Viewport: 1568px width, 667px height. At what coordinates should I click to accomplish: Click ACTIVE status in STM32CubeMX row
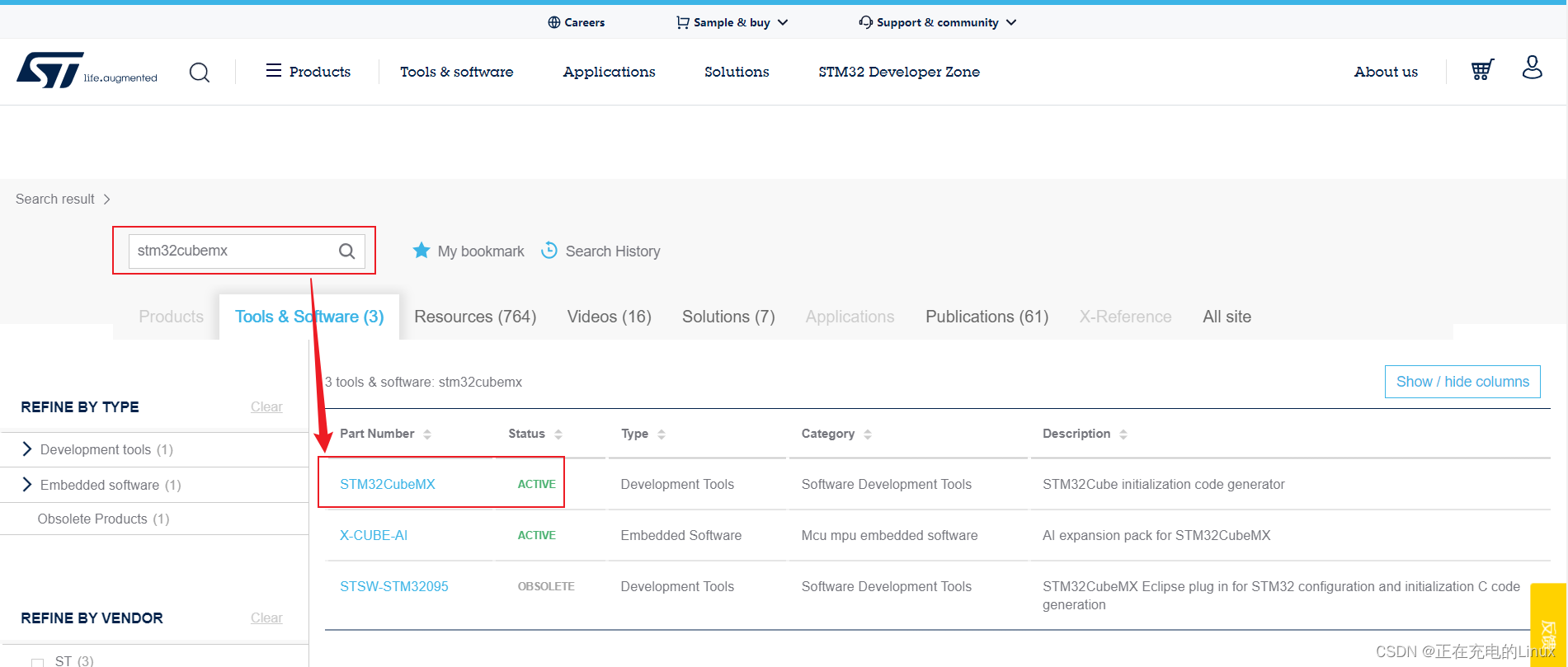click(537, 484)
